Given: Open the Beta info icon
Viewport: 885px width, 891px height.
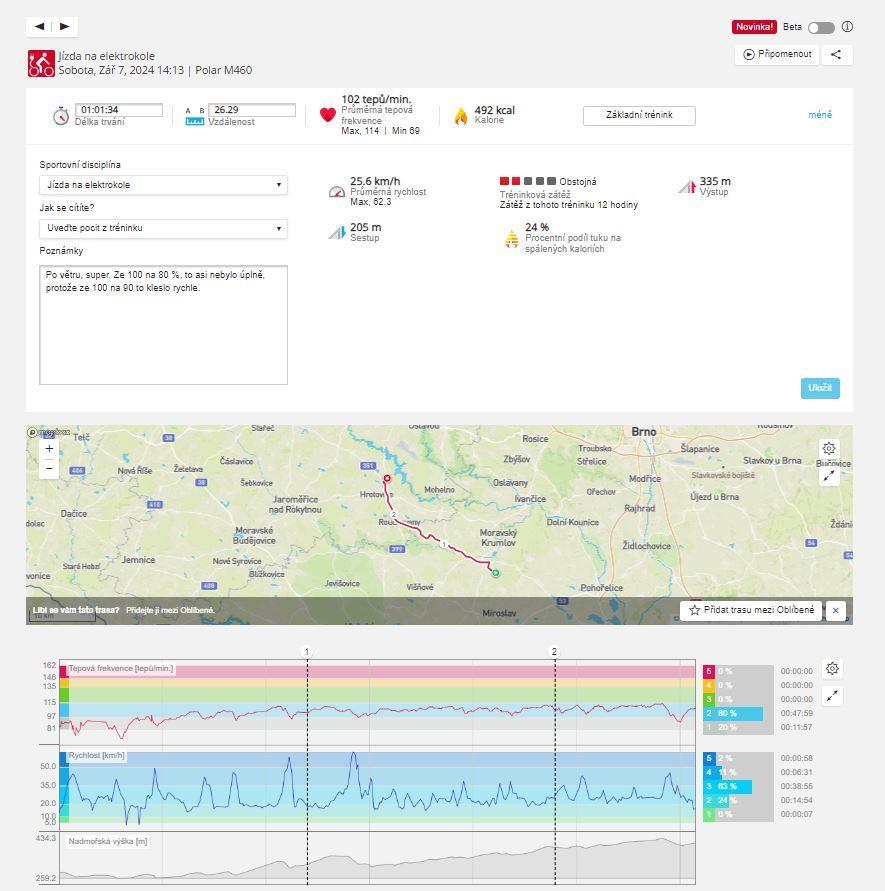Looking at the screenshot, I should (847, 27).
